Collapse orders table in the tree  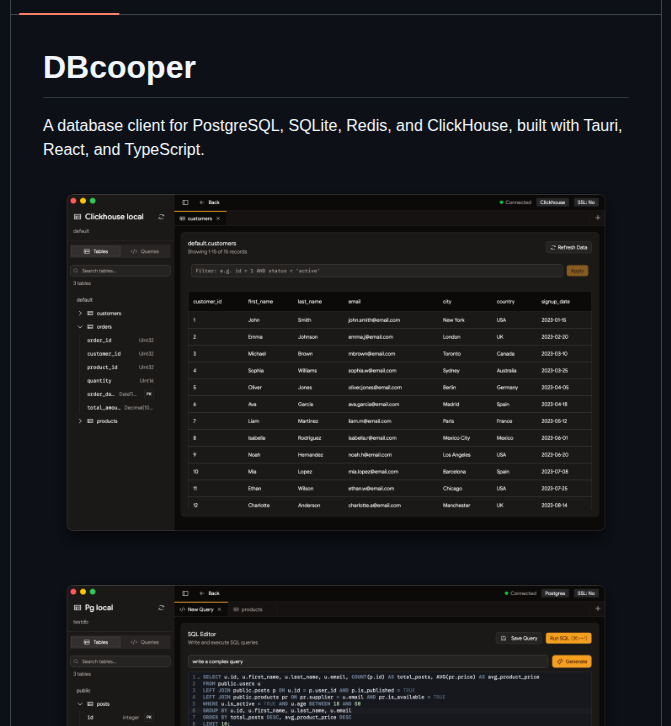(x=80, y=327)
